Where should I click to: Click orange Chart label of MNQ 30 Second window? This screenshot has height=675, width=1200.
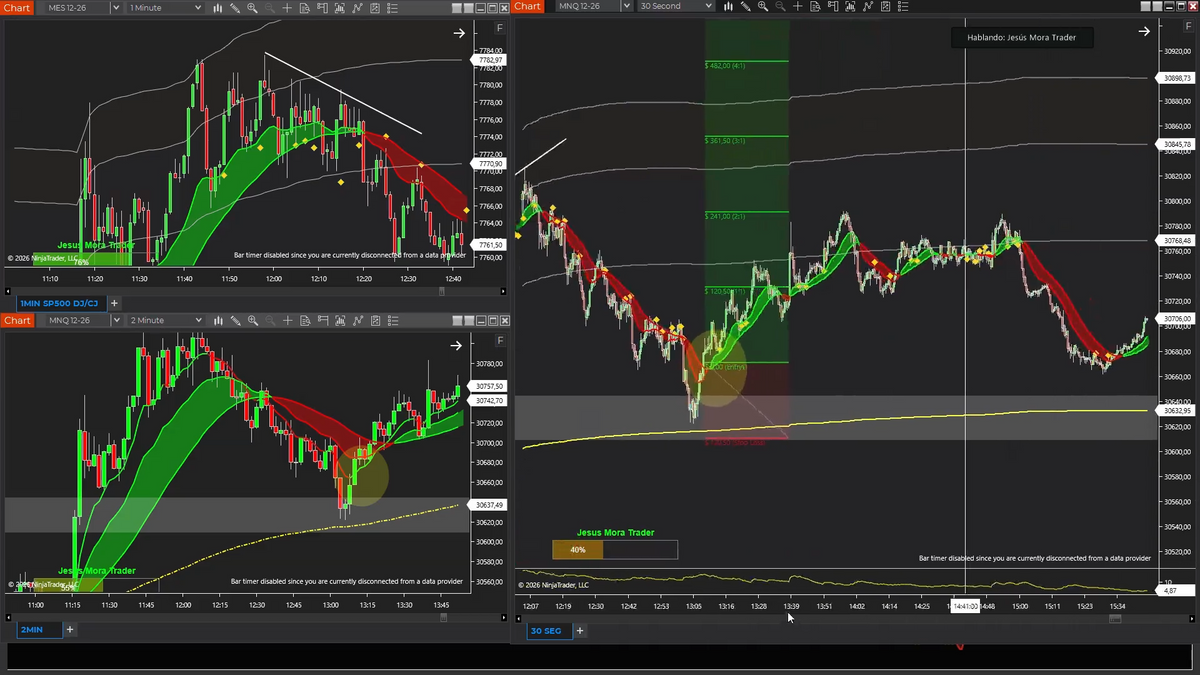(528, 6)
